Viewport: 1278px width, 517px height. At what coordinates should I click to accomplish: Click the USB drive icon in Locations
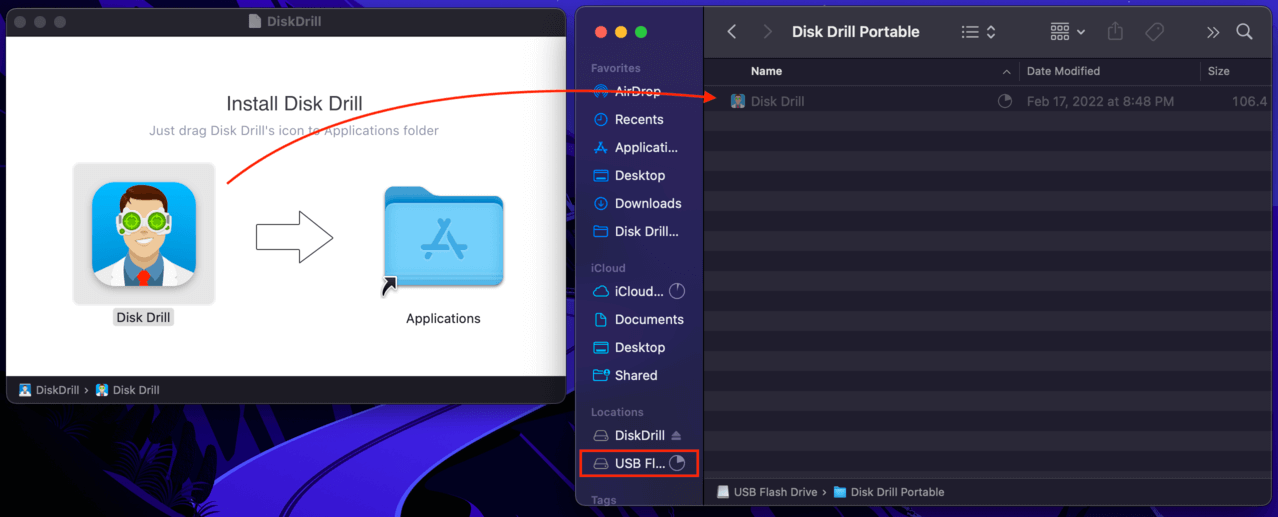click(601, 463)
